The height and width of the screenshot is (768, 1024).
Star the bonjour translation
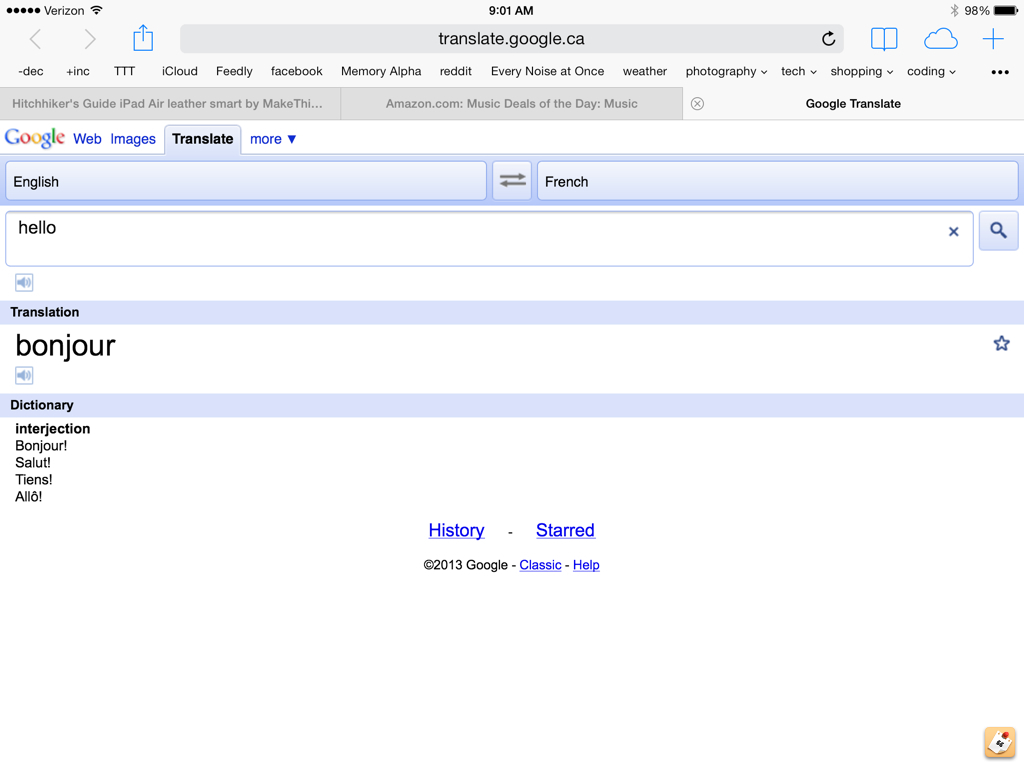click(1001, 344)
